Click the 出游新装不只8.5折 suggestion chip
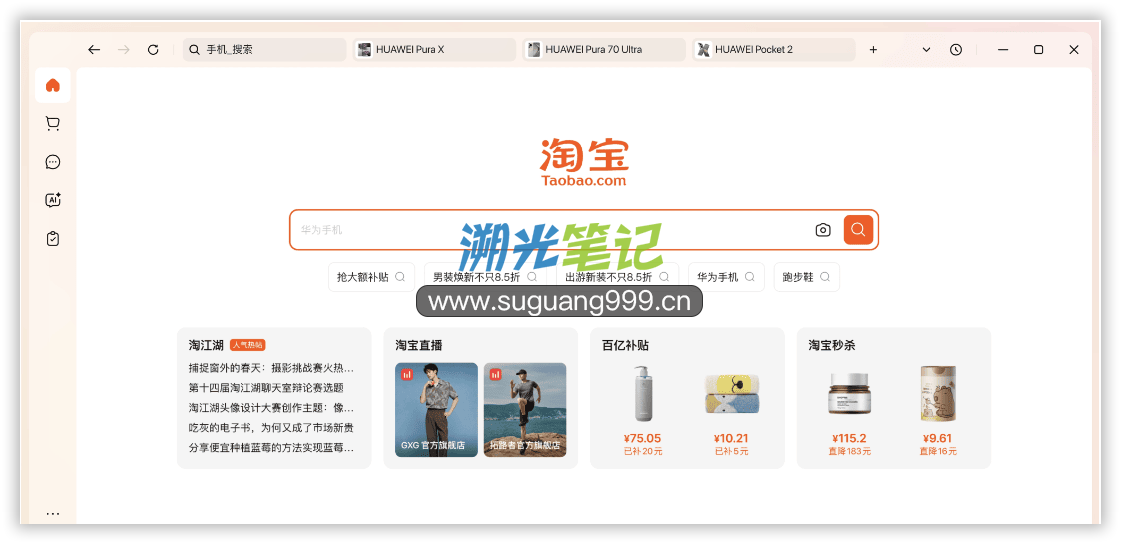Image resolution: width=1121 pixels, height=544 pixels. (x=617, y=277)
